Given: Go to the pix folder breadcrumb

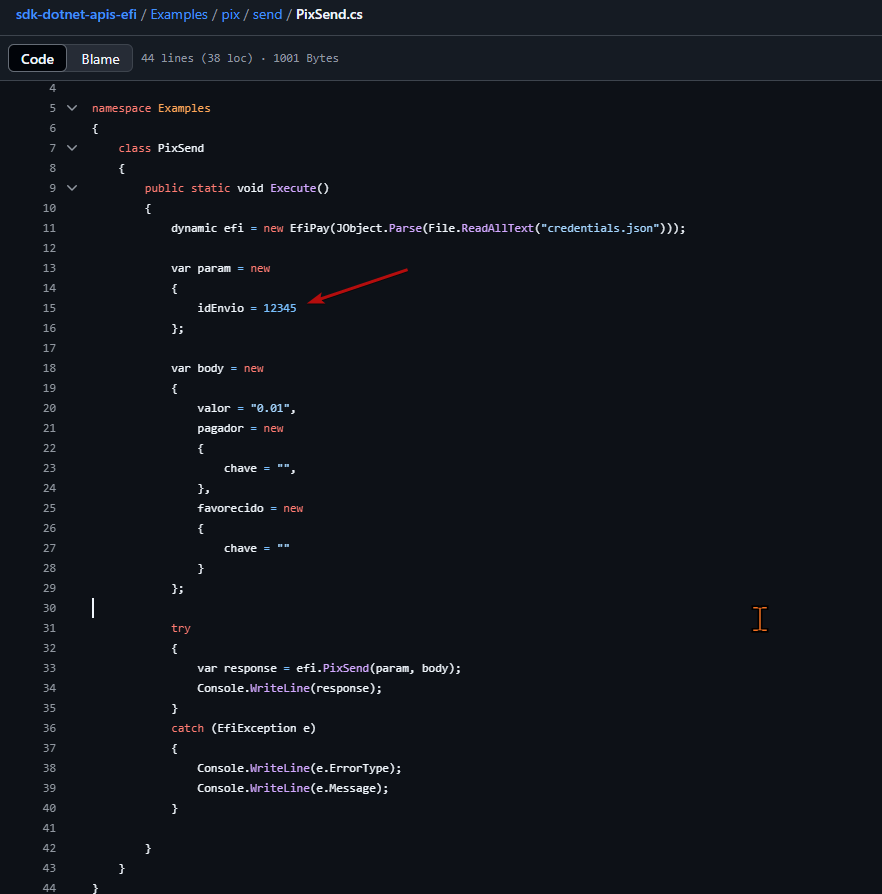Looking at the screenshot, I should 230,14.
